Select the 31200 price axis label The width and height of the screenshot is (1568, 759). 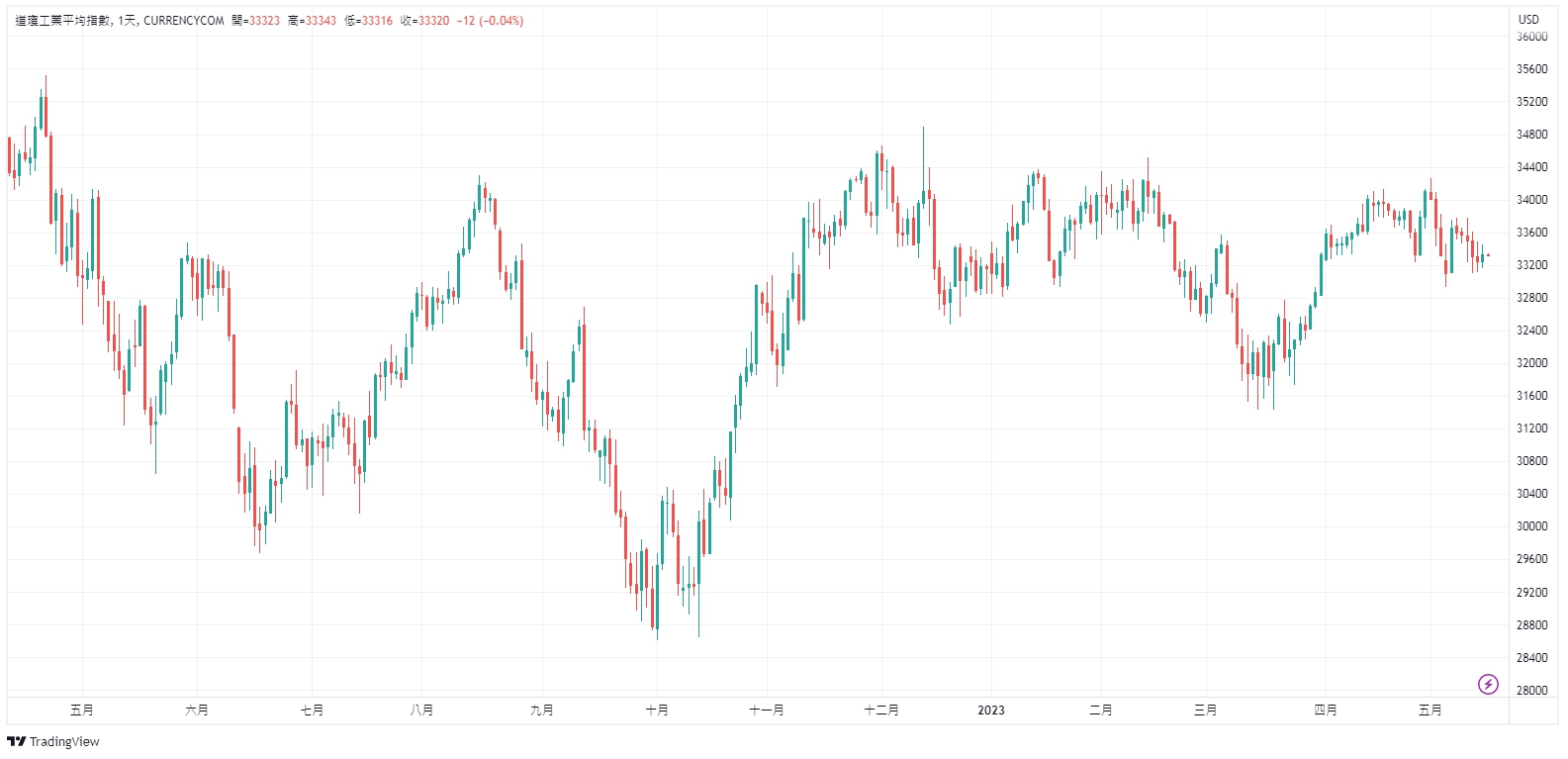(x=1531, y=428)
